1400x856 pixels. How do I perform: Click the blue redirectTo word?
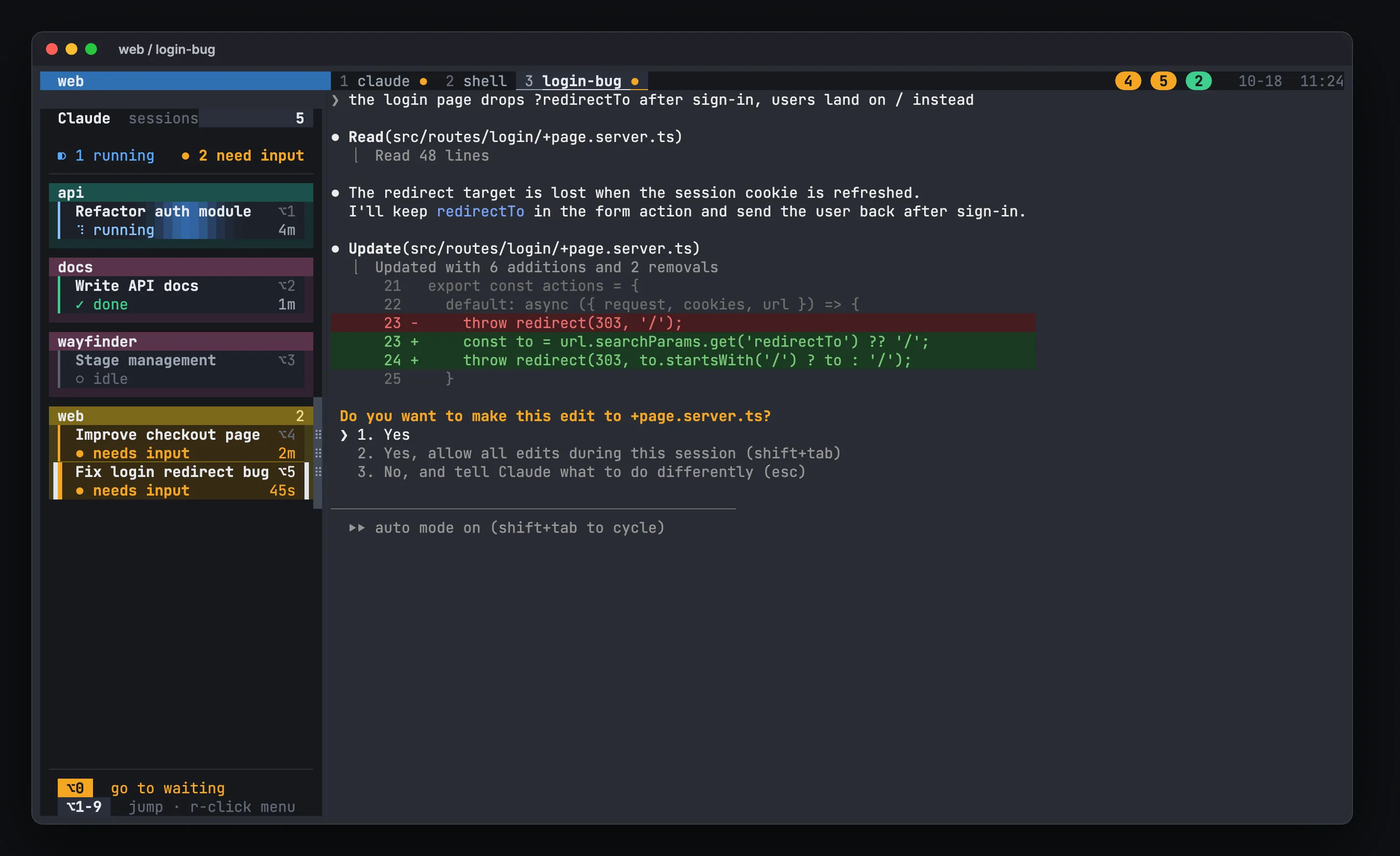(480, 212)
